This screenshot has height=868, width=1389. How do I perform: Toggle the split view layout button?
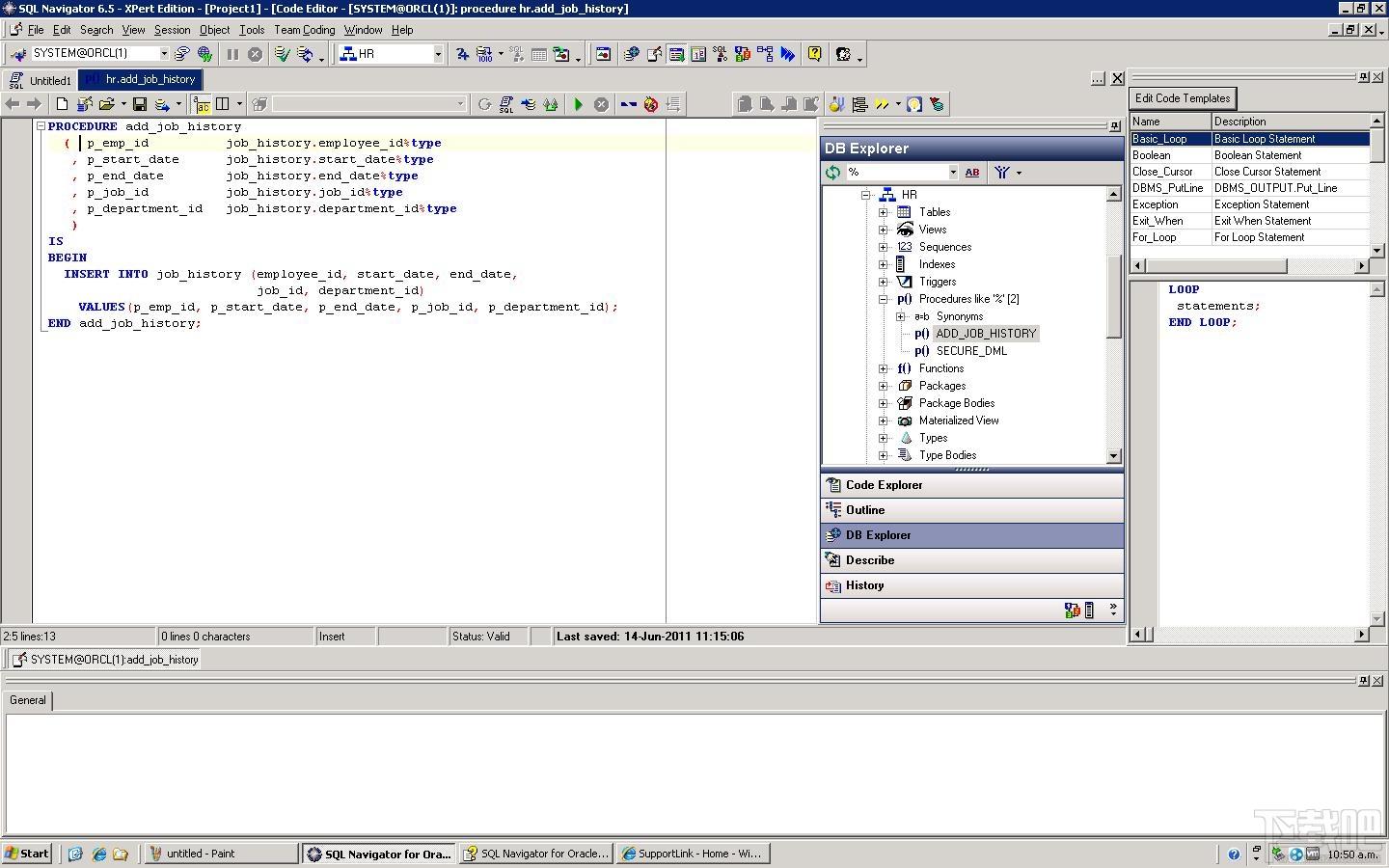[223, 104]
